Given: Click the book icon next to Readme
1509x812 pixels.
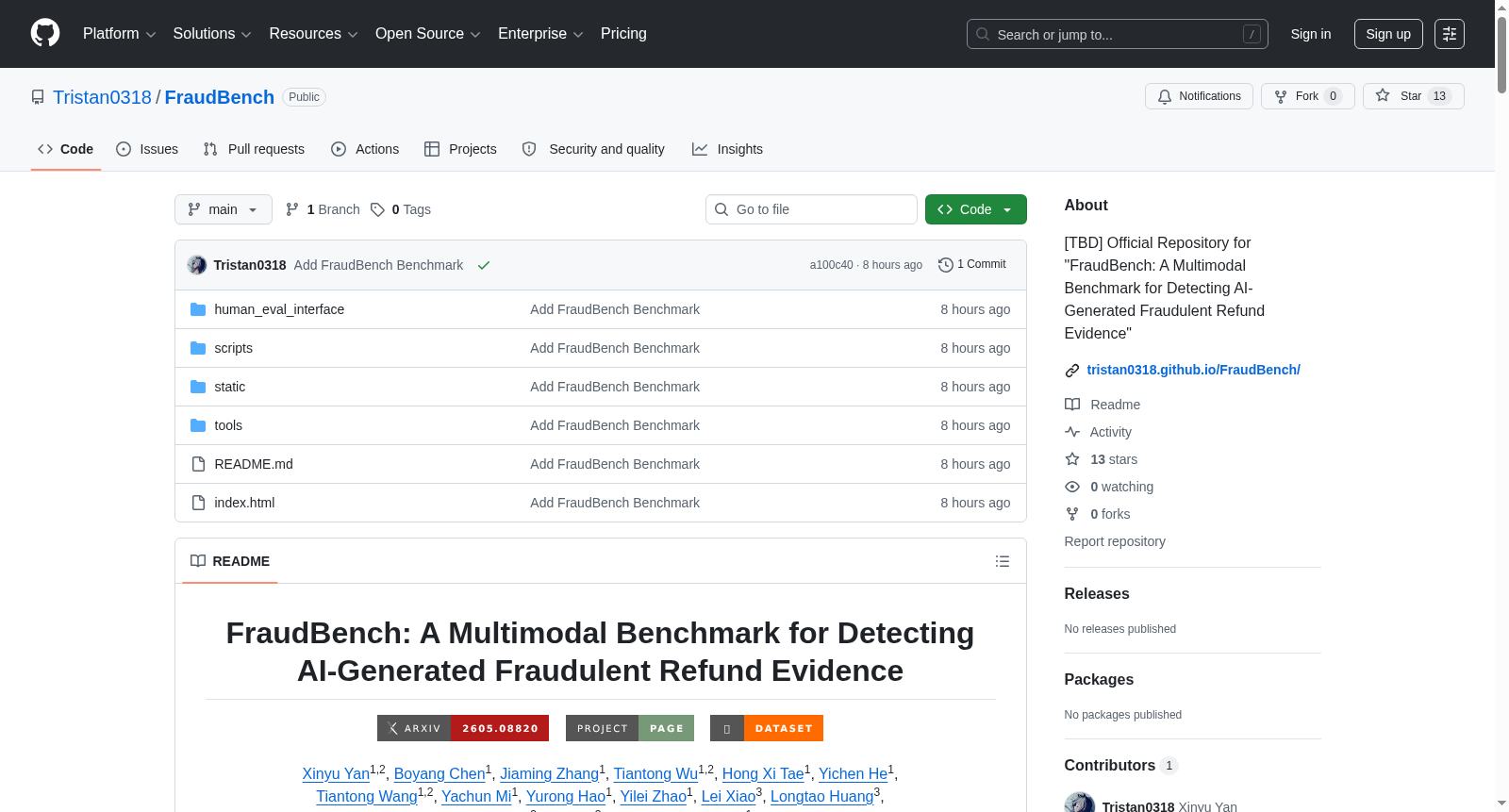Looking at the screenshot, I should pos(1072,405).
